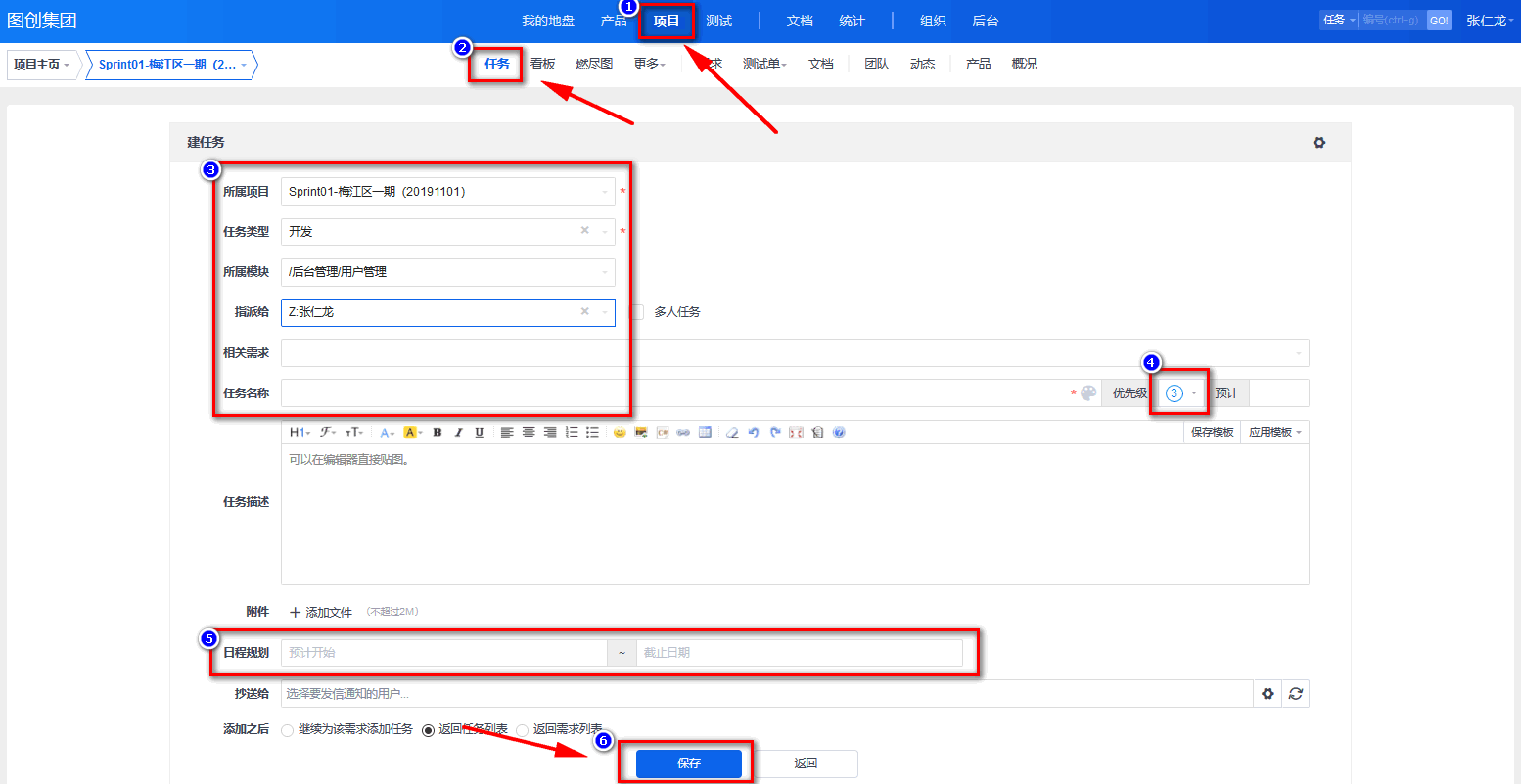
Task: Open the 指派给 dropdown
Action: click(x=448, y=311)
